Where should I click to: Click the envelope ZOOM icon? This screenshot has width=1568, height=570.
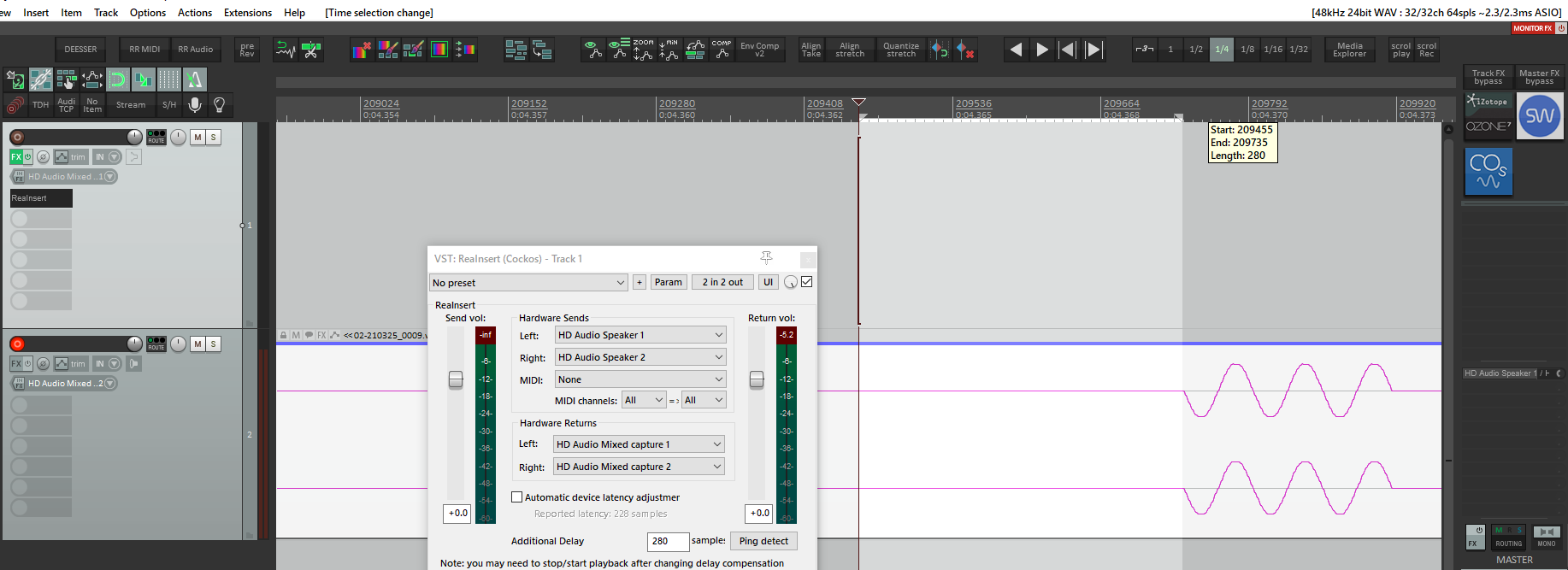643,50
